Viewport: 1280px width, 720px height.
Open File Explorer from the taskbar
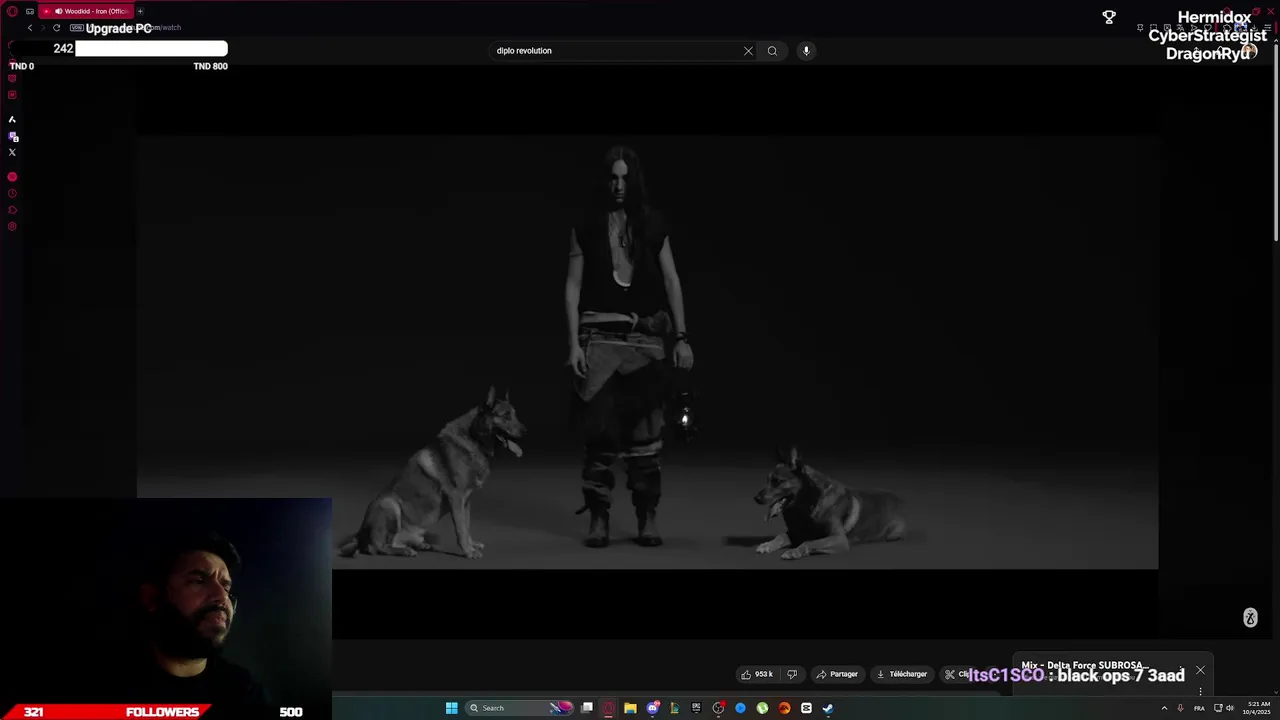coord(630,708)
